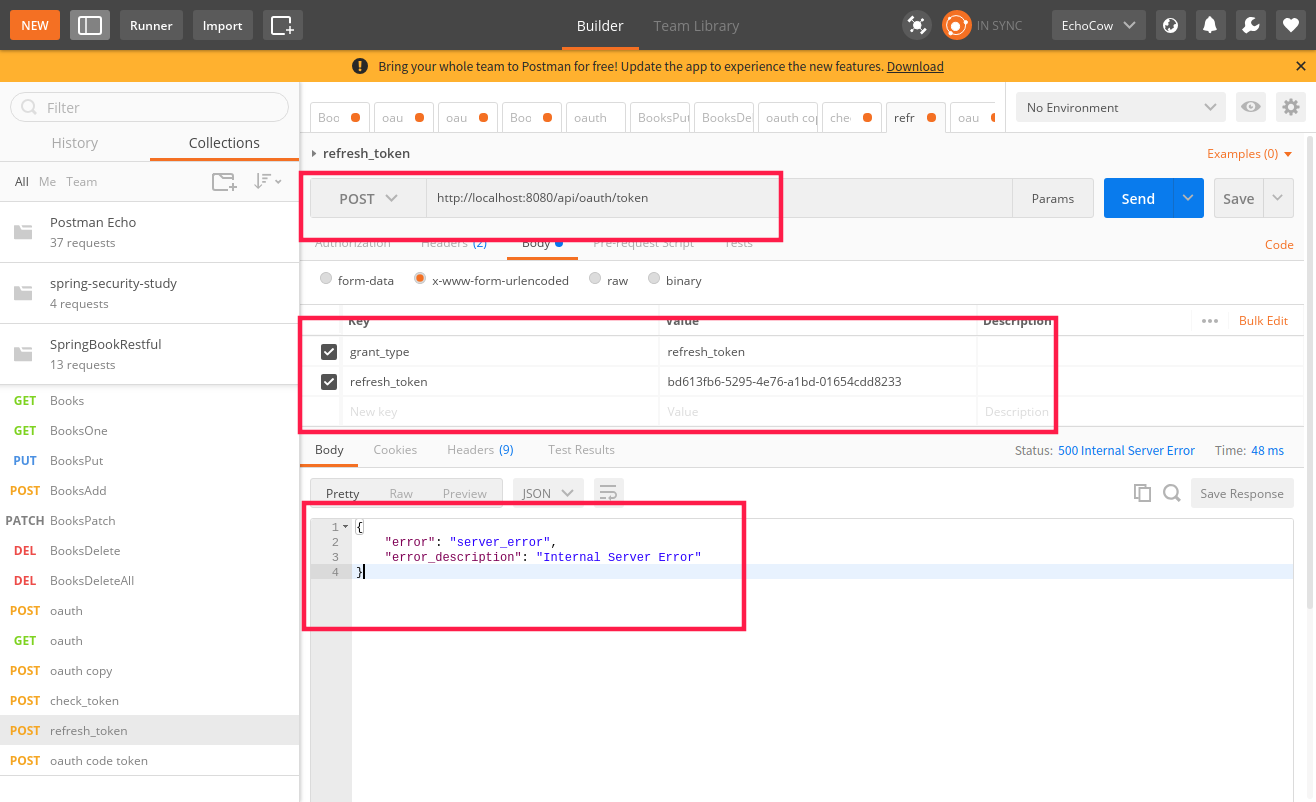The width and height of the screenshot is (1316, 802).
Task: Dismiss the orange update banner
Action: coord(1301,66)
